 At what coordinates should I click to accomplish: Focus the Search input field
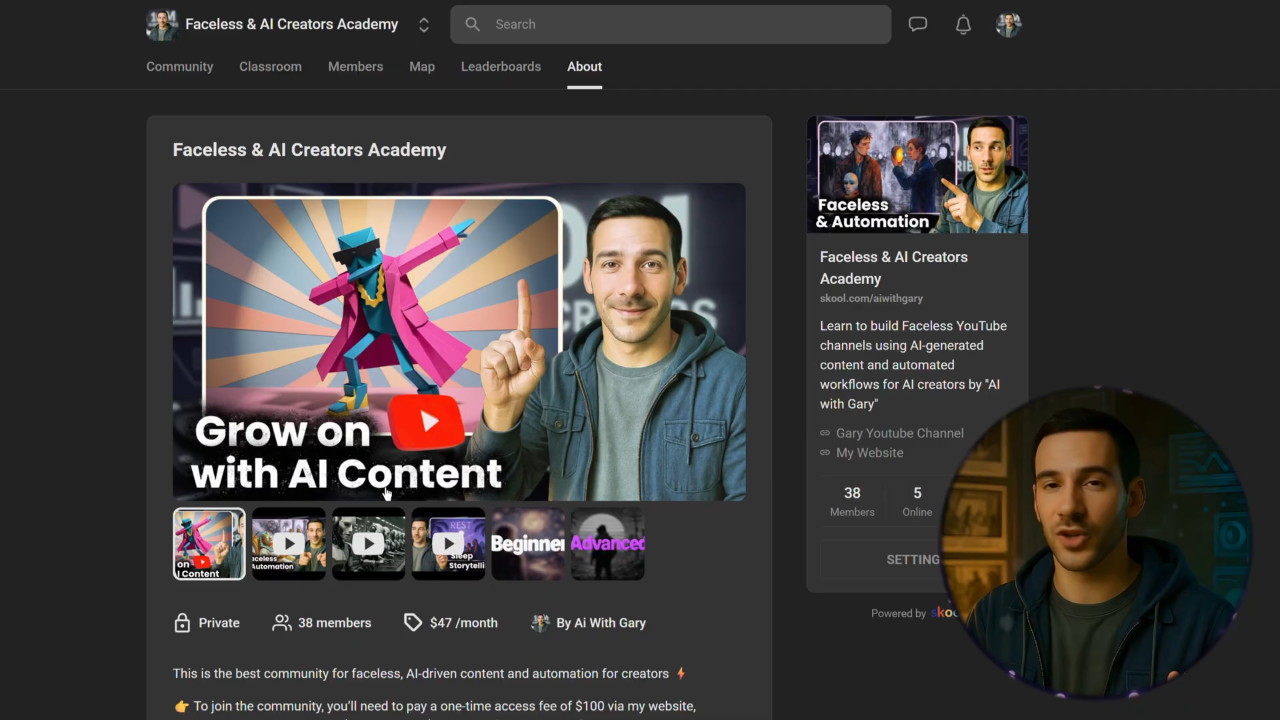click(670, 24)
